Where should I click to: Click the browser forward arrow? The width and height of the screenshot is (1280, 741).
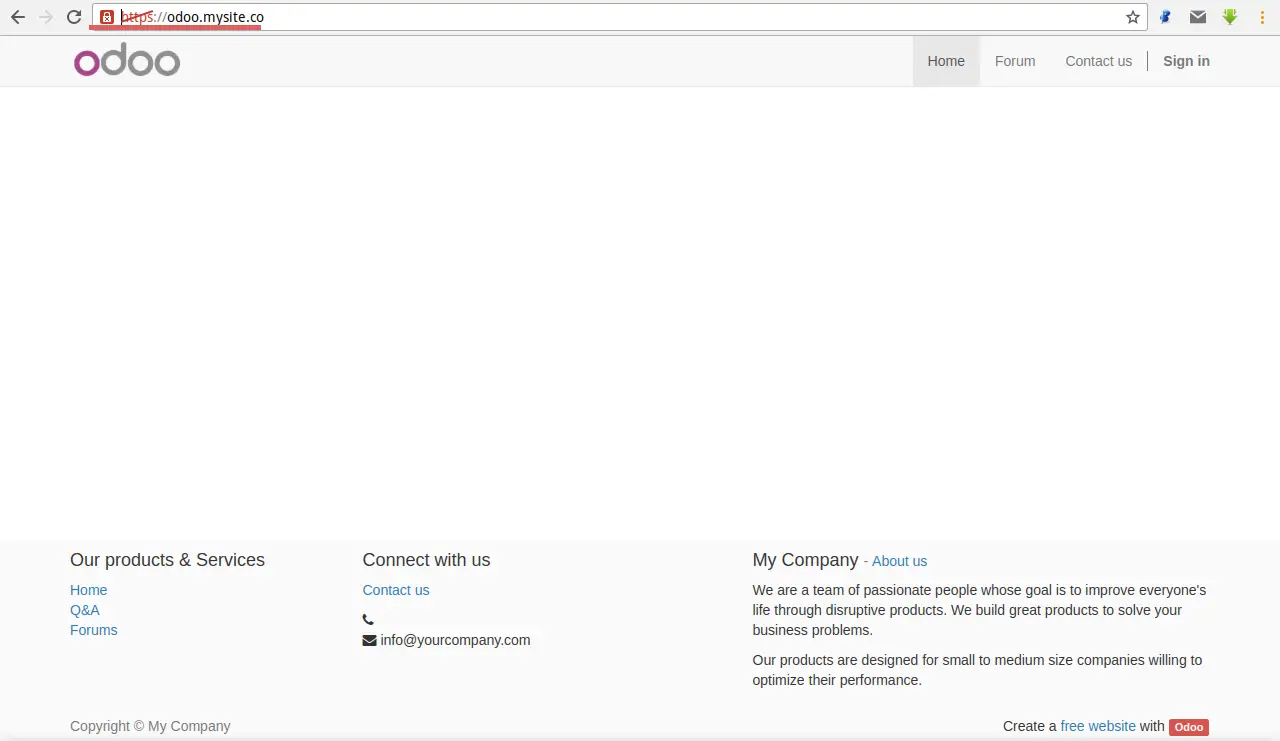tap(46, 17)
